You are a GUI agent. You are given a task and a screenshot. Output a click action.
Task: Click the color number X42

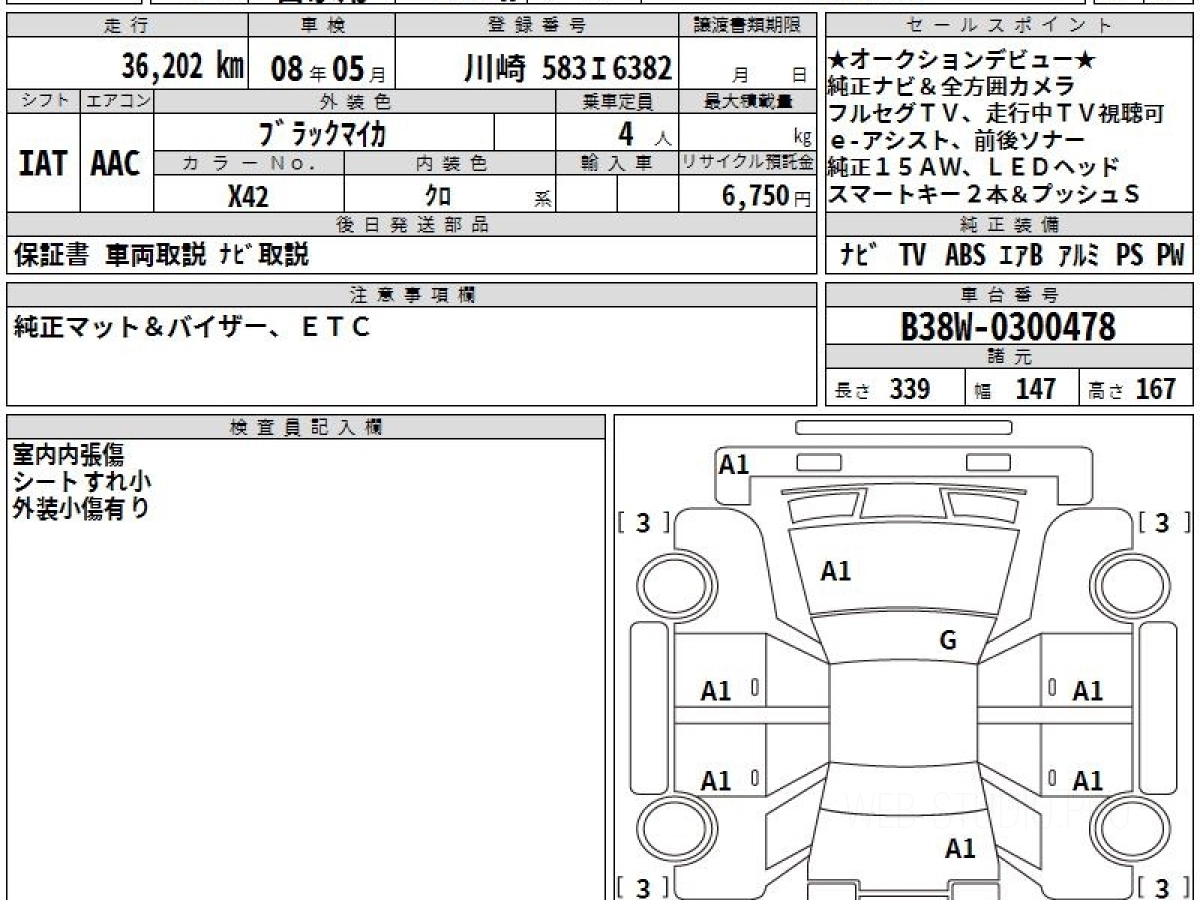tap(248, 196)
